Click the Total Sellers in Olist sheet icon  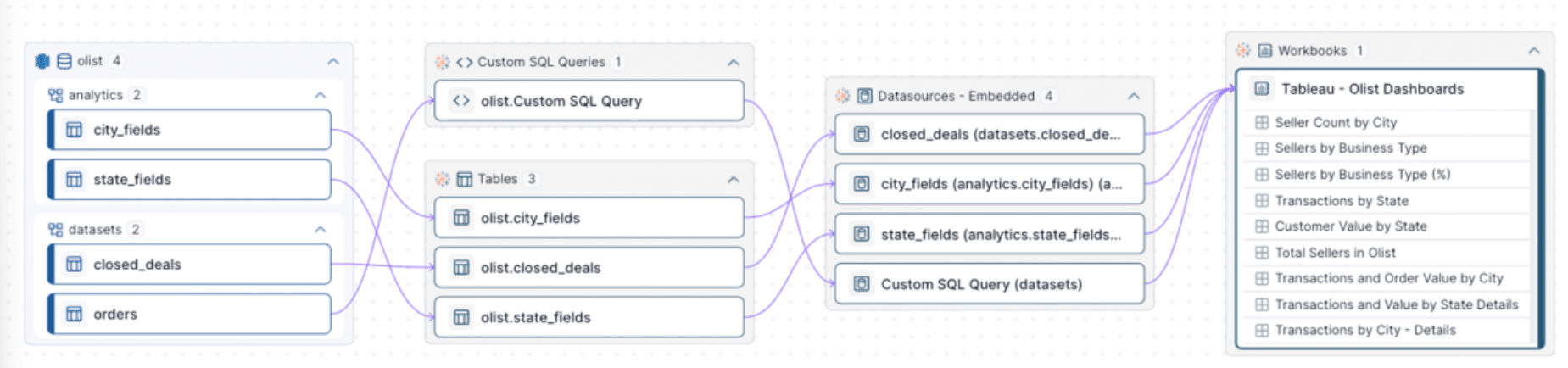1262,253
